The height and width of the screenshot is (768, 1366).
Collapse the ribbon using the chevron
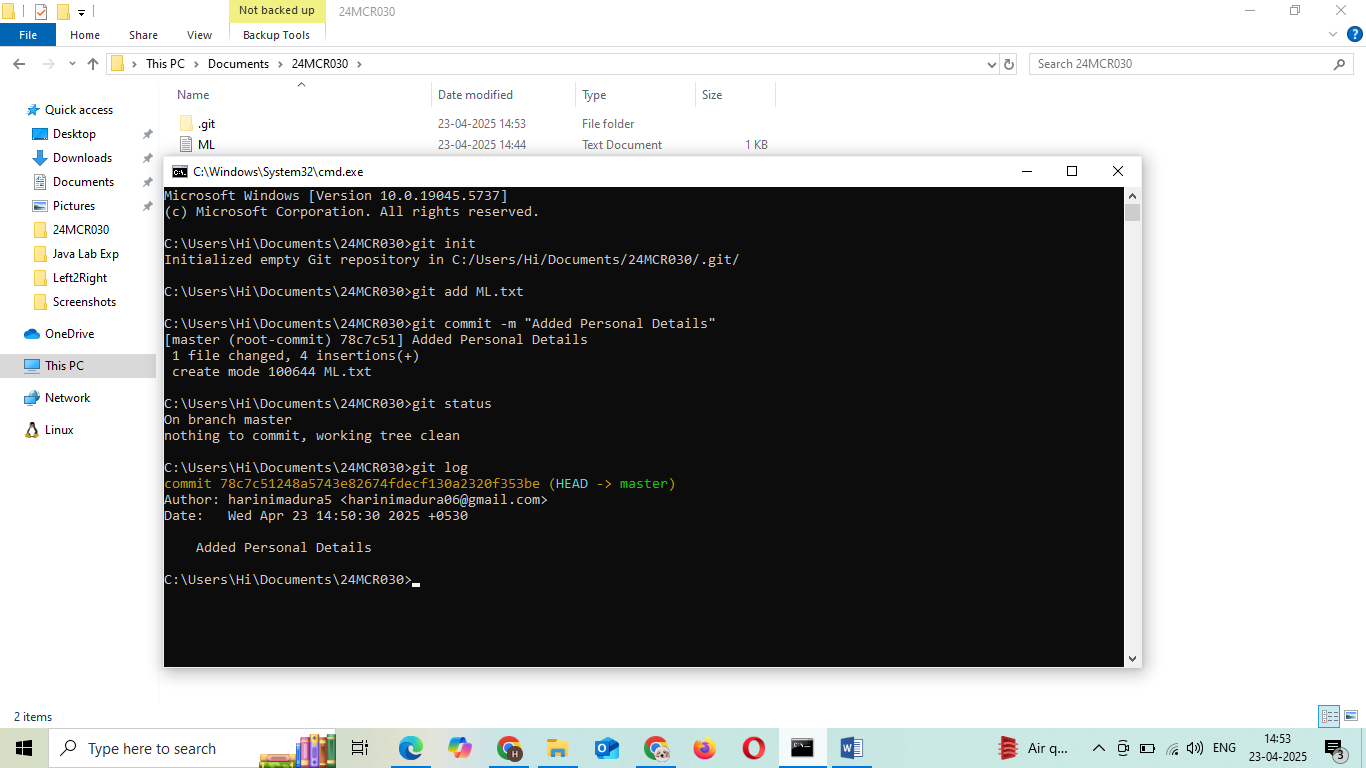(1333, 34)
